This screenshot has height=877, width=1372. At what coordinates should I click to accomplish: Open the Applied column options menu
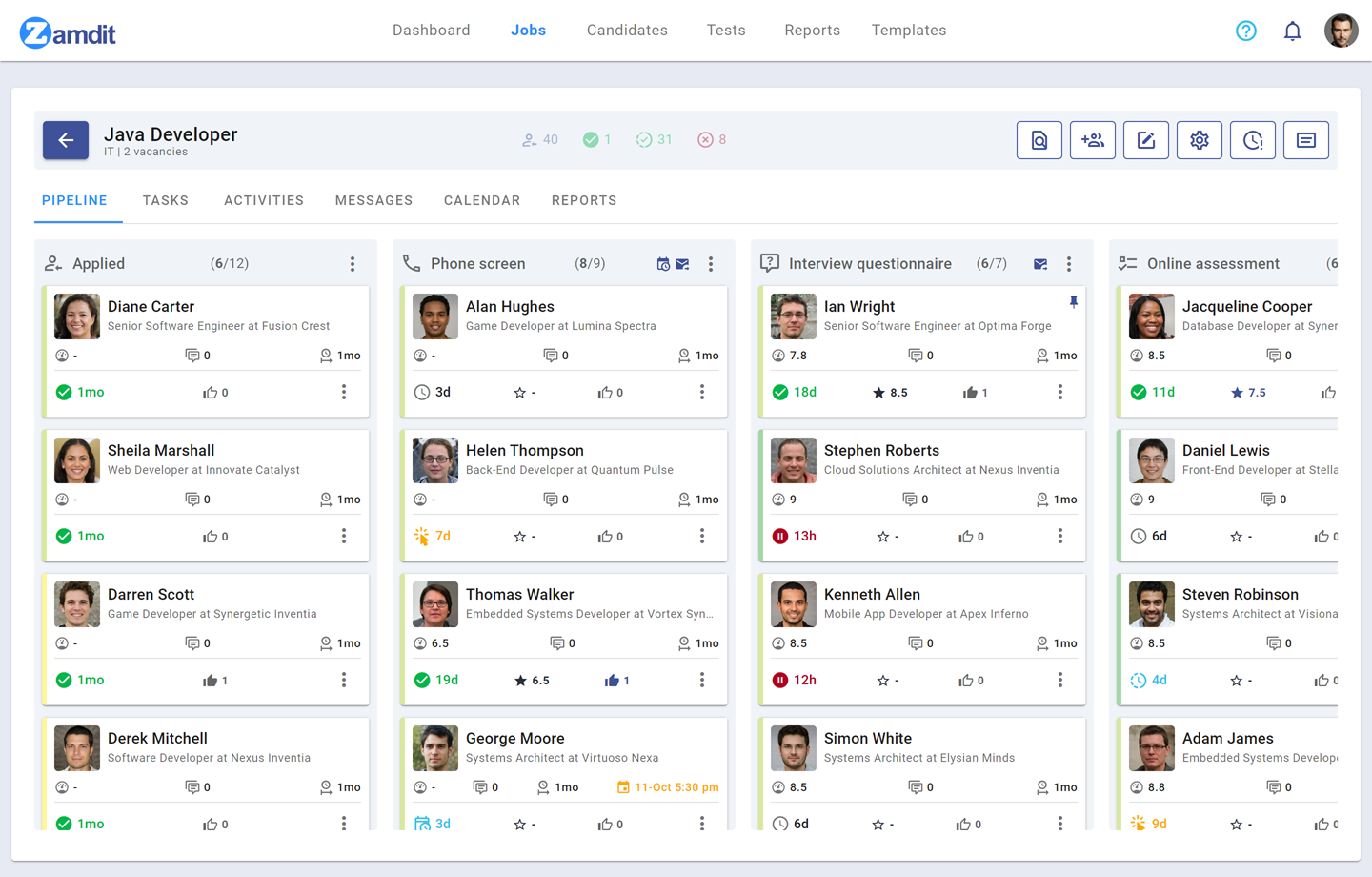[353, 263]
